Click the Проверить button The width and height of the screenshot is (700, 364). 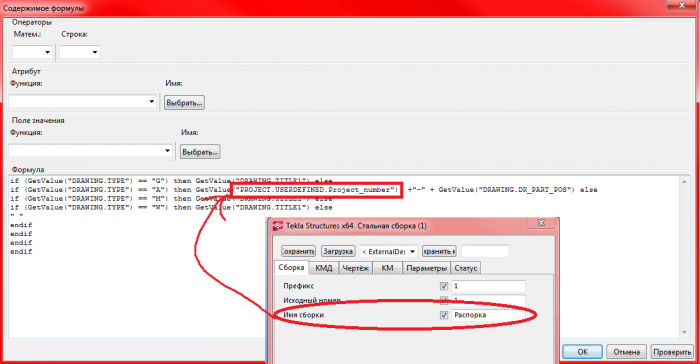[x=672, y=352]
